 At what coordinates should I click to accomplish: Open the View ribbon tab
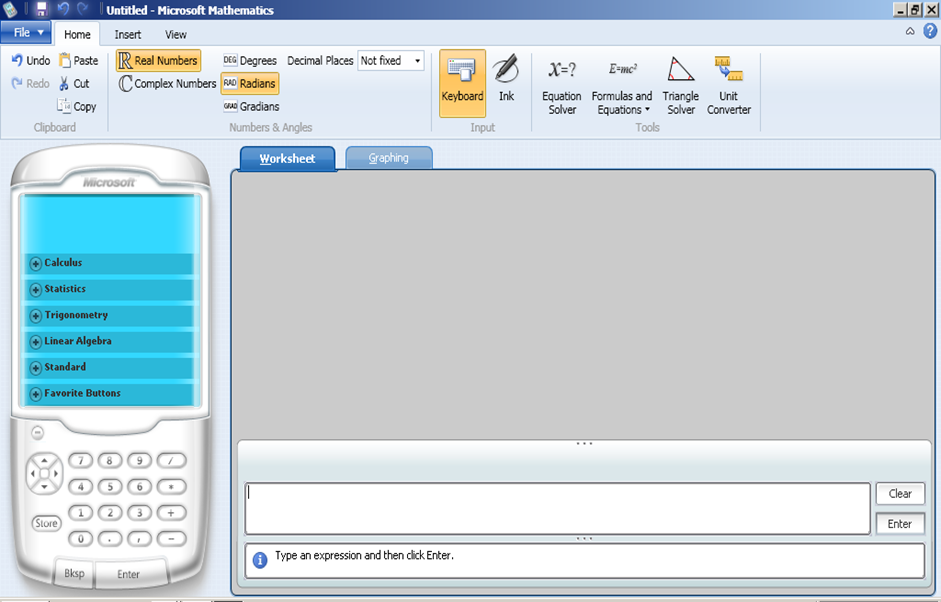(176, 34)
